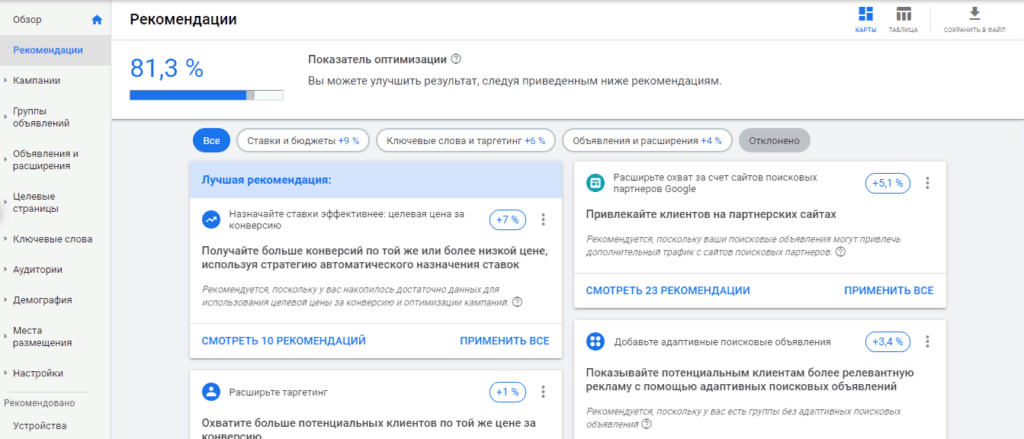Click Смотреть 23 рекомендации
The height and width of the screenshot is (439, 1024).
(668, 291)
